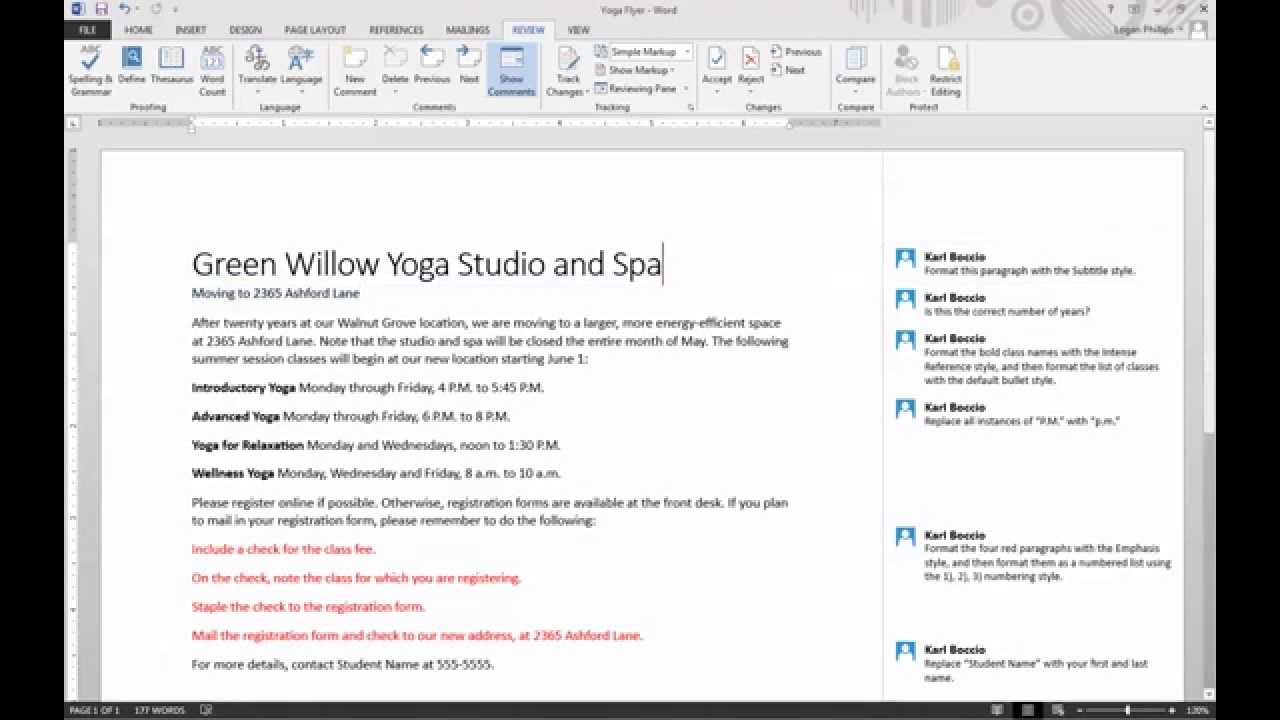Image resolution: width=1280 pixels, height=720 pixels.
Task: Toggle Show Comments
Action: [x=511, y=70]
